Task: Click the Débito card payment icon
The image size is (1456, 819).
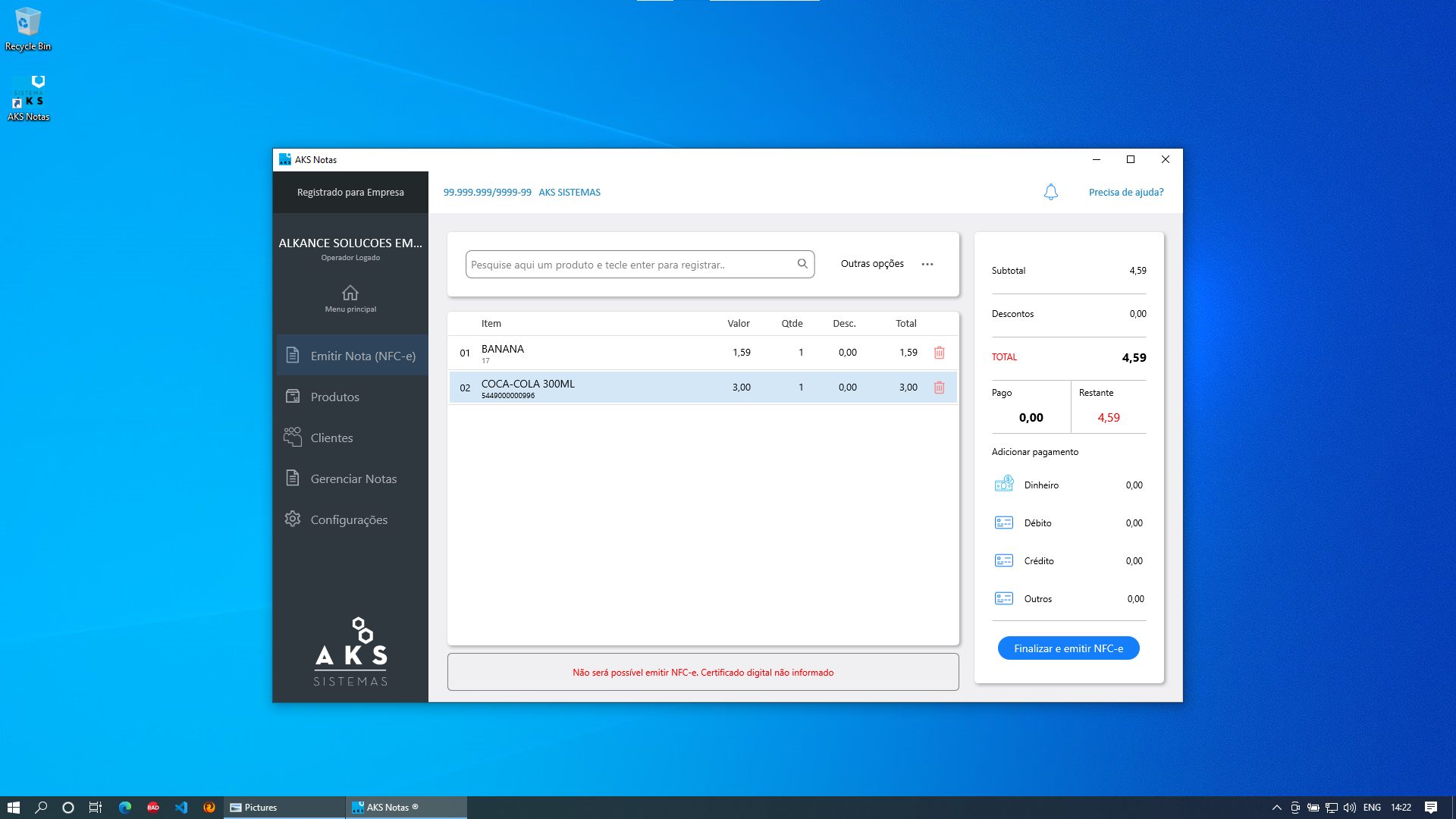Action: point(1004,522)
